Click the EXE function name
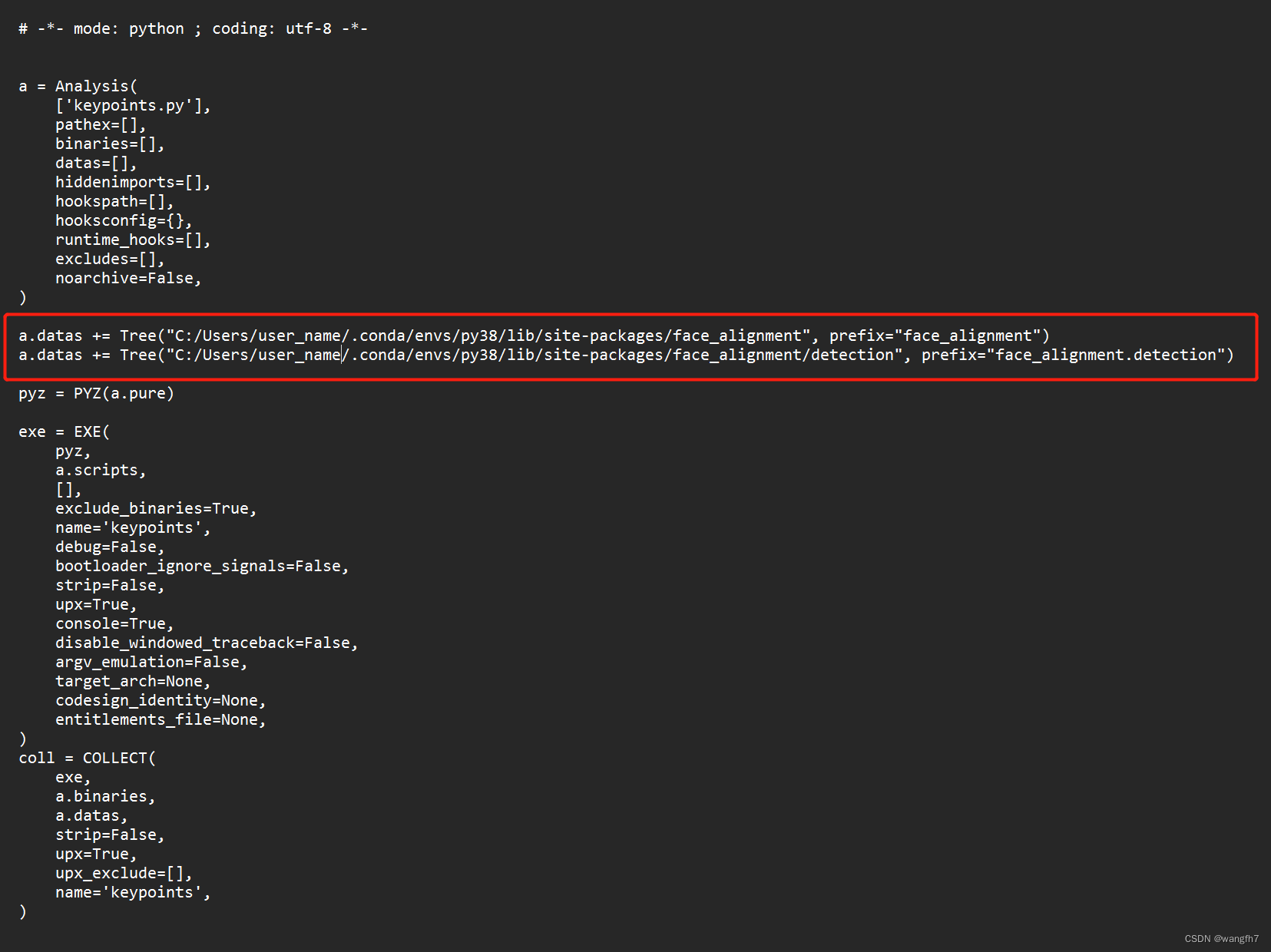 [x=90, y=431]
